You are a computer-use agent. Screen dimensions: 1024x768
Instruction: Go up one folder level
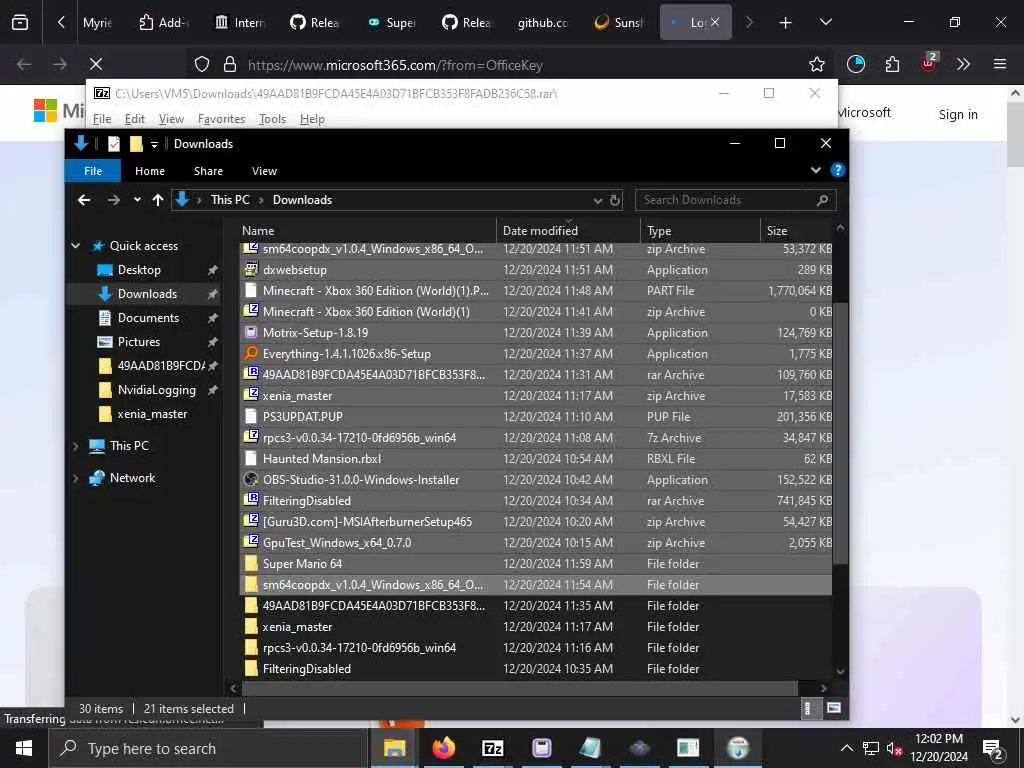tap(157, 200)
